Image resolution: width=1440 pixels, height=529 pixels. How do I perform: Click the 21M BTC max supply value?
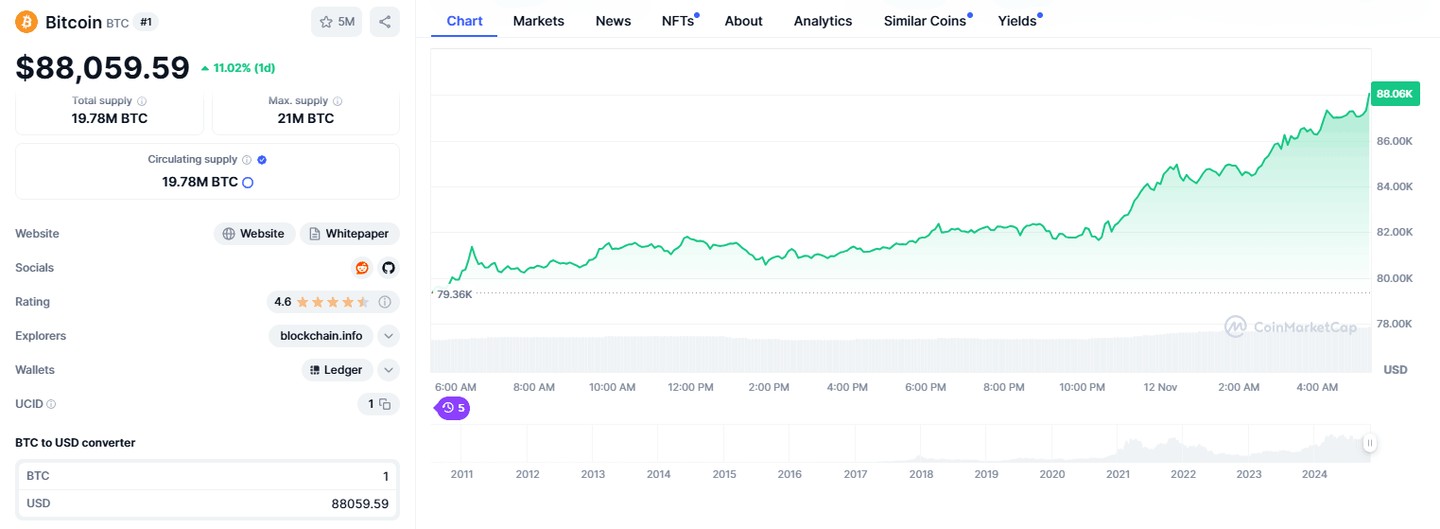click(306, 118)
